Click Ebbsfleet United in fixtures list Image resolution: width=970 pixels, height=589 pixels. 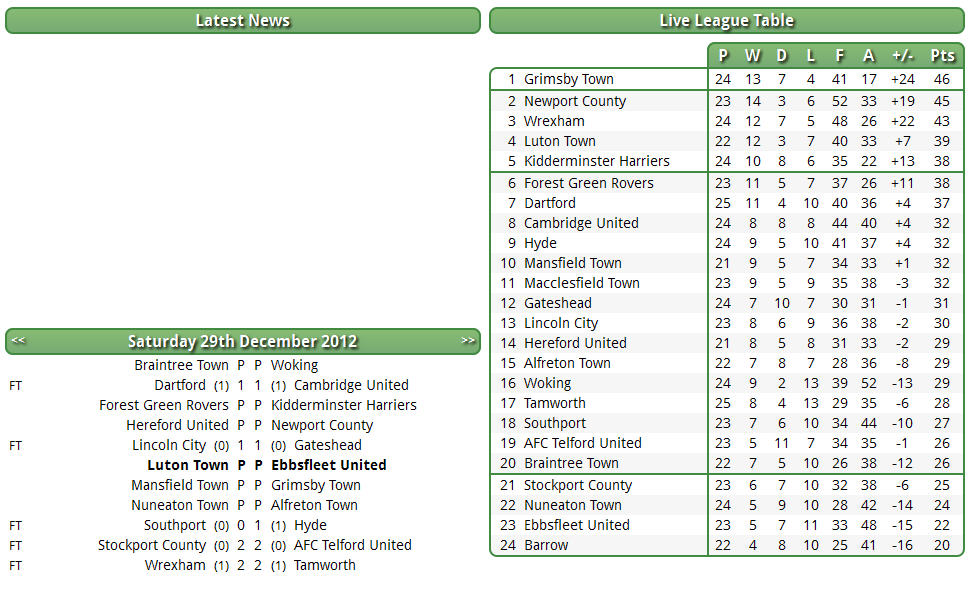pos(328,465)
